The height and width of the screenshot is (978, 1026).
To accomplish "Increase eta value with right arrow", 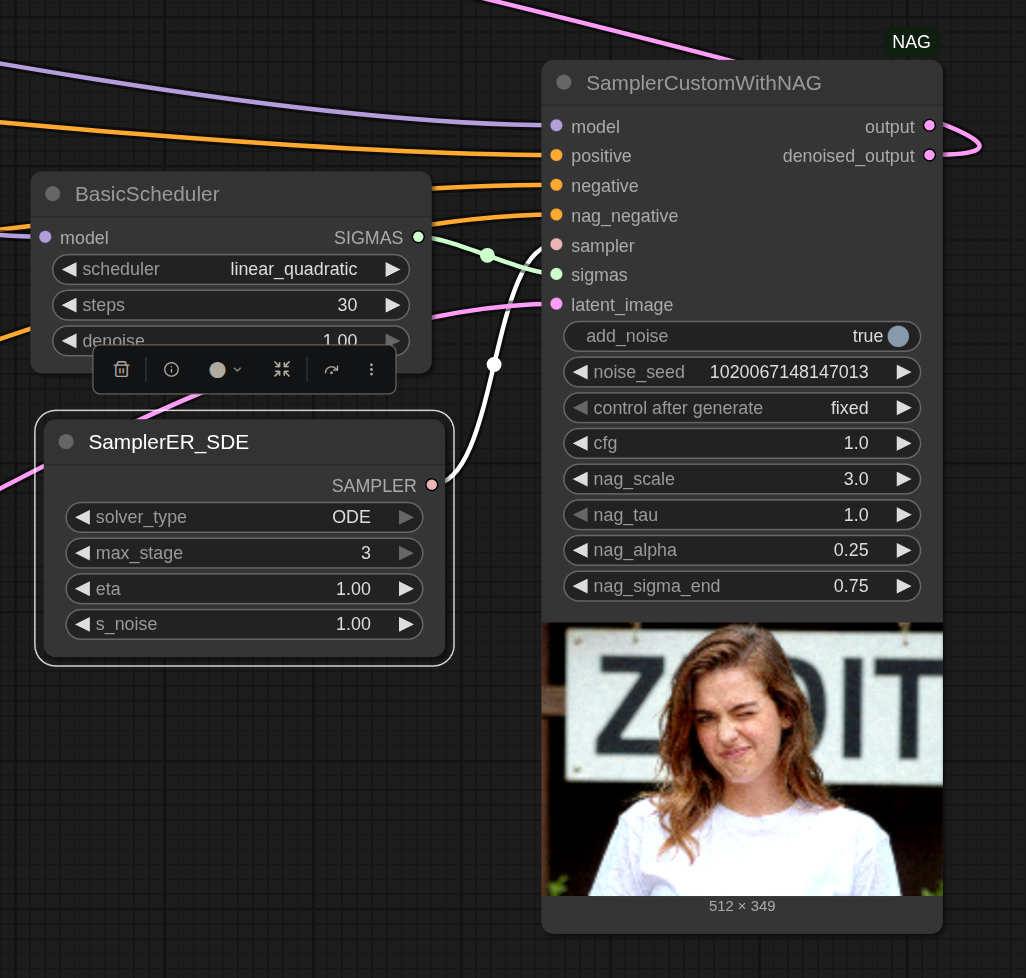I will pyautogui.click(x=406, y=589).
